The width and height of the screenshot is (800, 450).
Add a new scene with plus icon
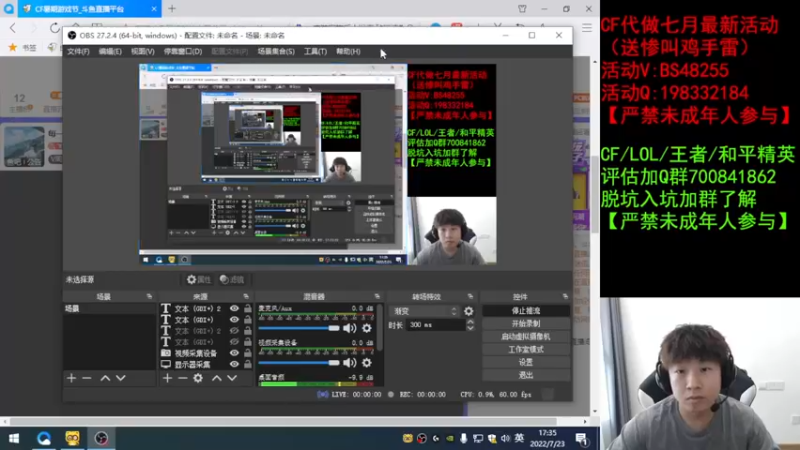coord(71,378)
